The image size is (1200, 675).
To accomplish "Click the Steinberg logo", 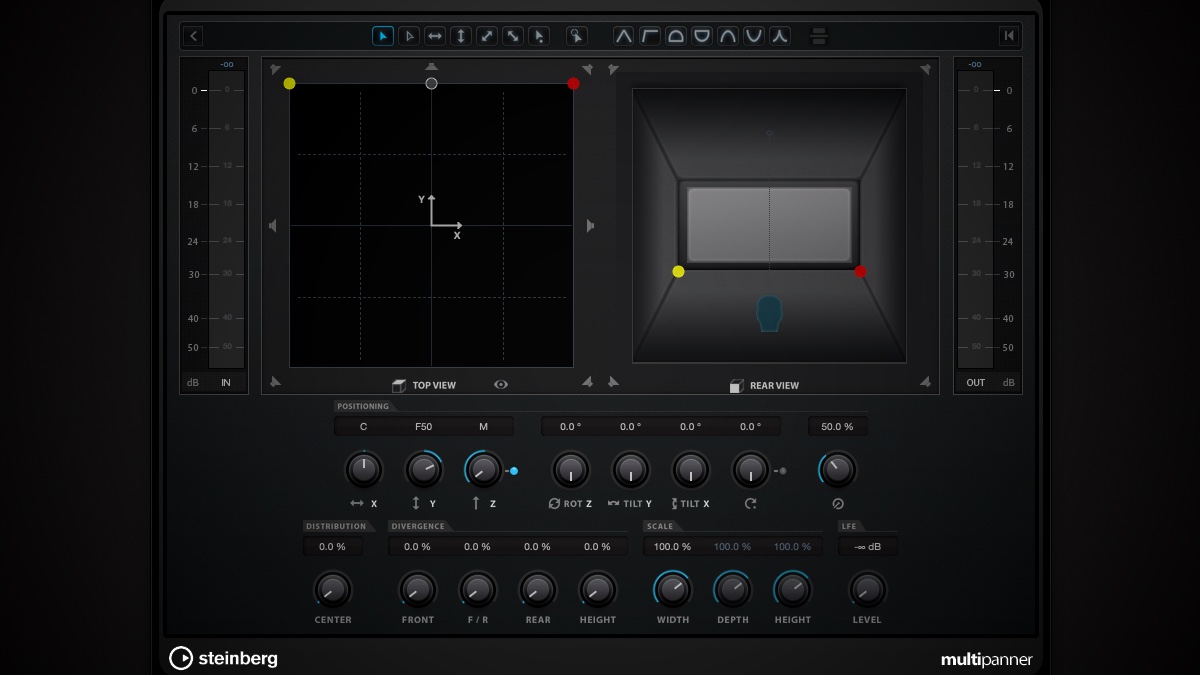I will 224,658.
